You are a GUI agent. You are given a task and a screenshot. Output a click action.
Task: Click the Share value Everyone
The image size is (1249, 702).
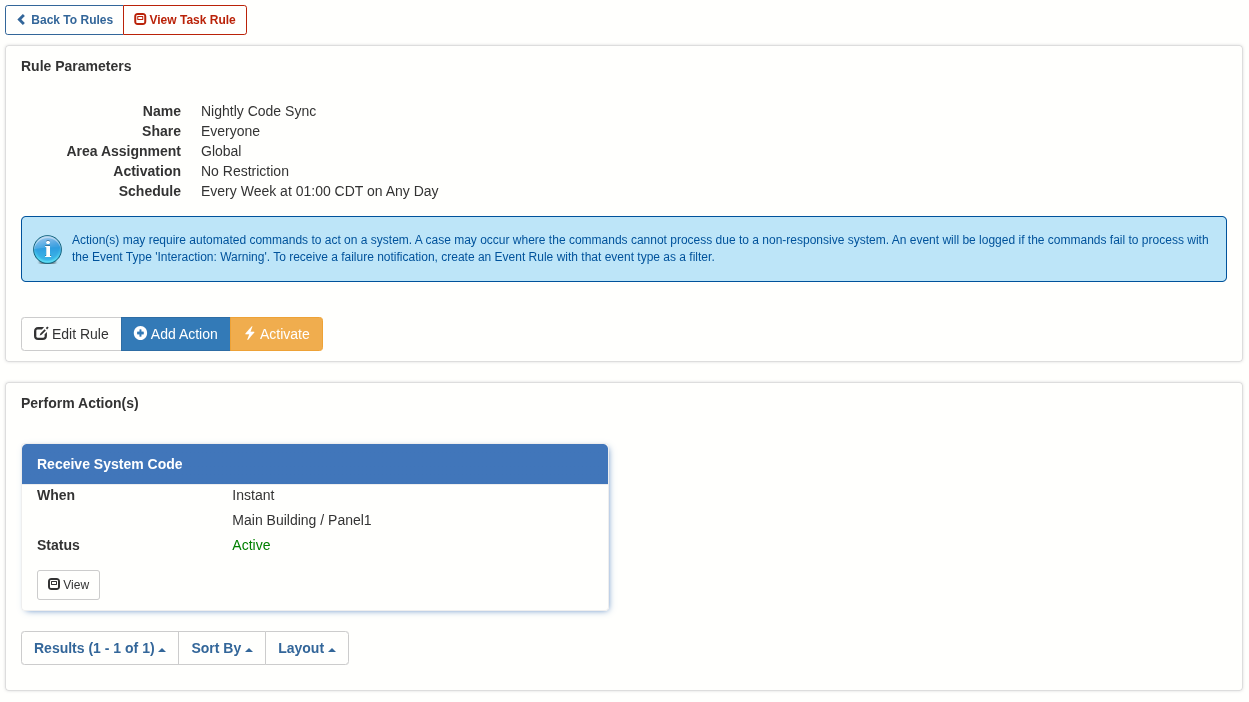pos(230,131)
